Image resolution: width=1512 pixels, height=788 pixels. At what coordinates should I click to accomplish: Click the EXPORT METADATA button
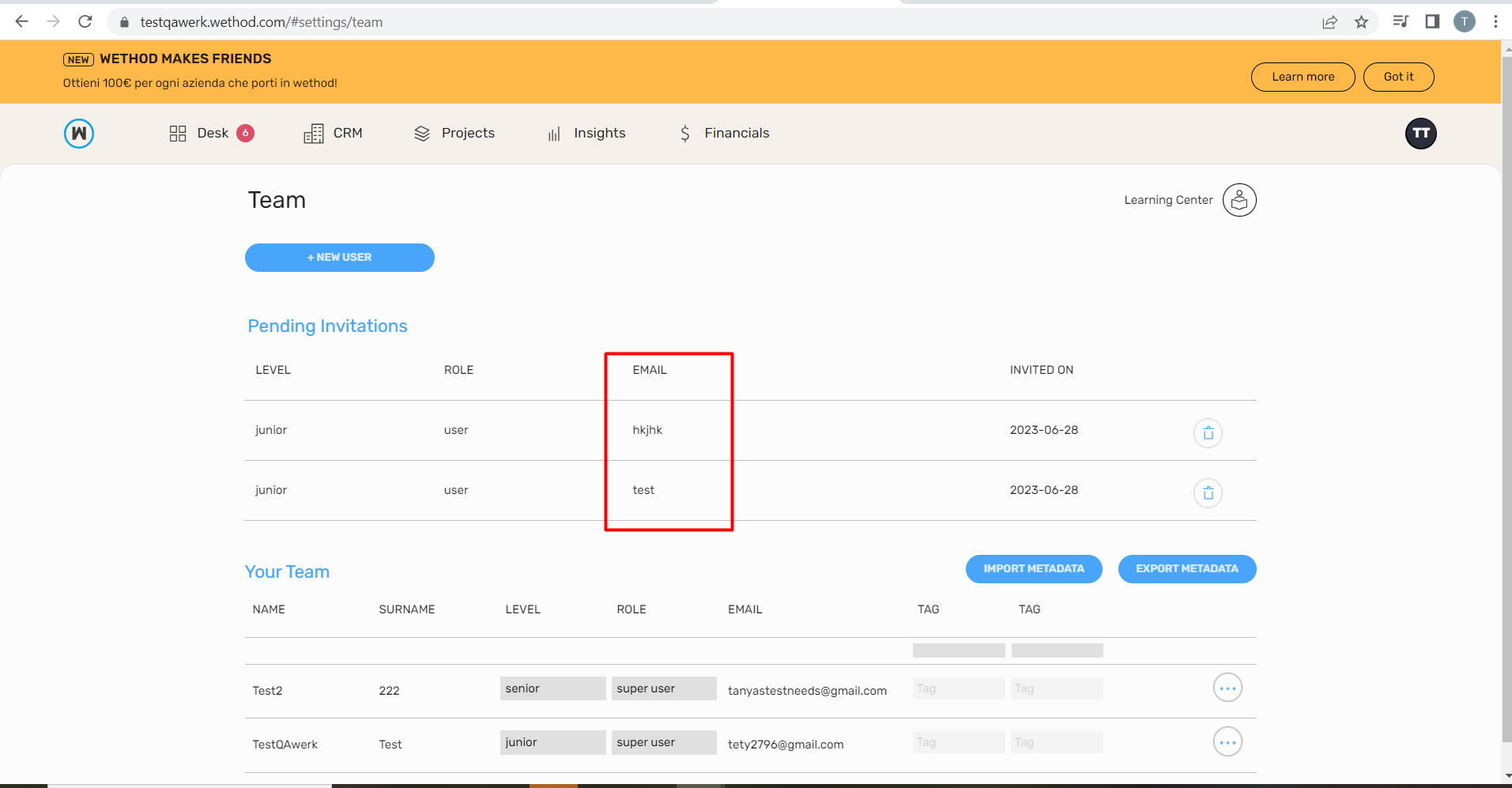pyautogui.click(x=1187, y=569)
